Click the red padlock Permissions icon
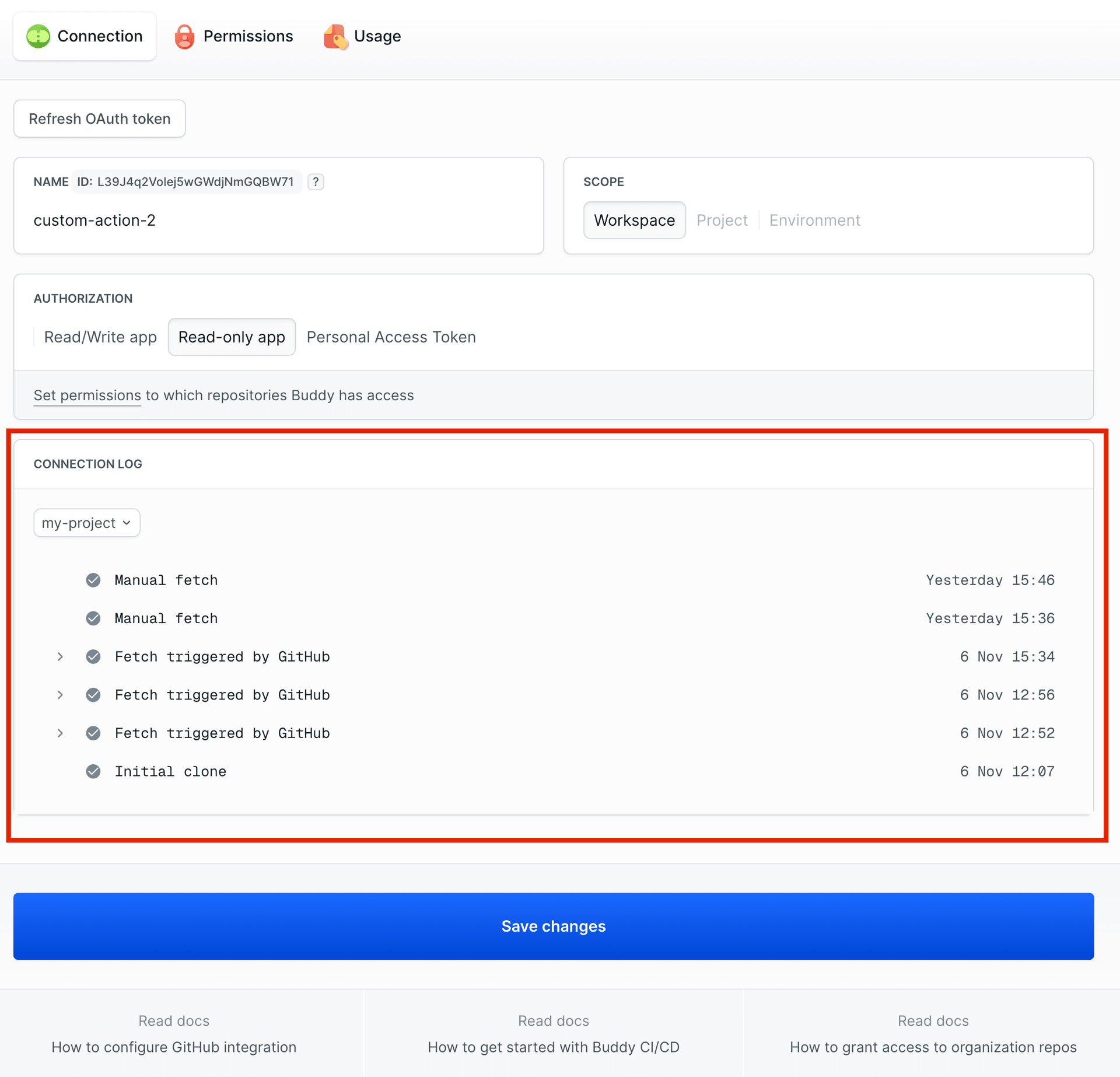The image size is (1120, 1077). coord(184,37)
